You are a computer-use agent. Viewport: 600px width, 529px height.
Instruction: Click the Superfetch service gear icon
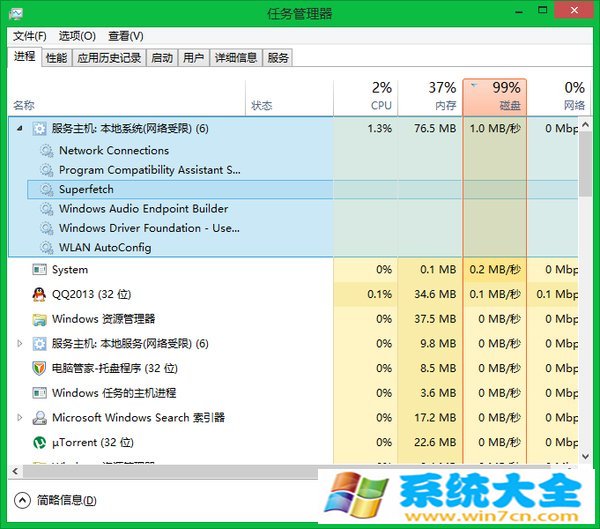click(x=46, y=189)
